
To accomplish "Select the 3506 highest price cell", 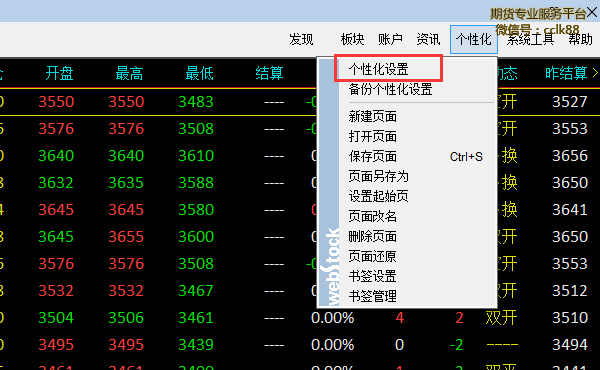I will [126, 318].
